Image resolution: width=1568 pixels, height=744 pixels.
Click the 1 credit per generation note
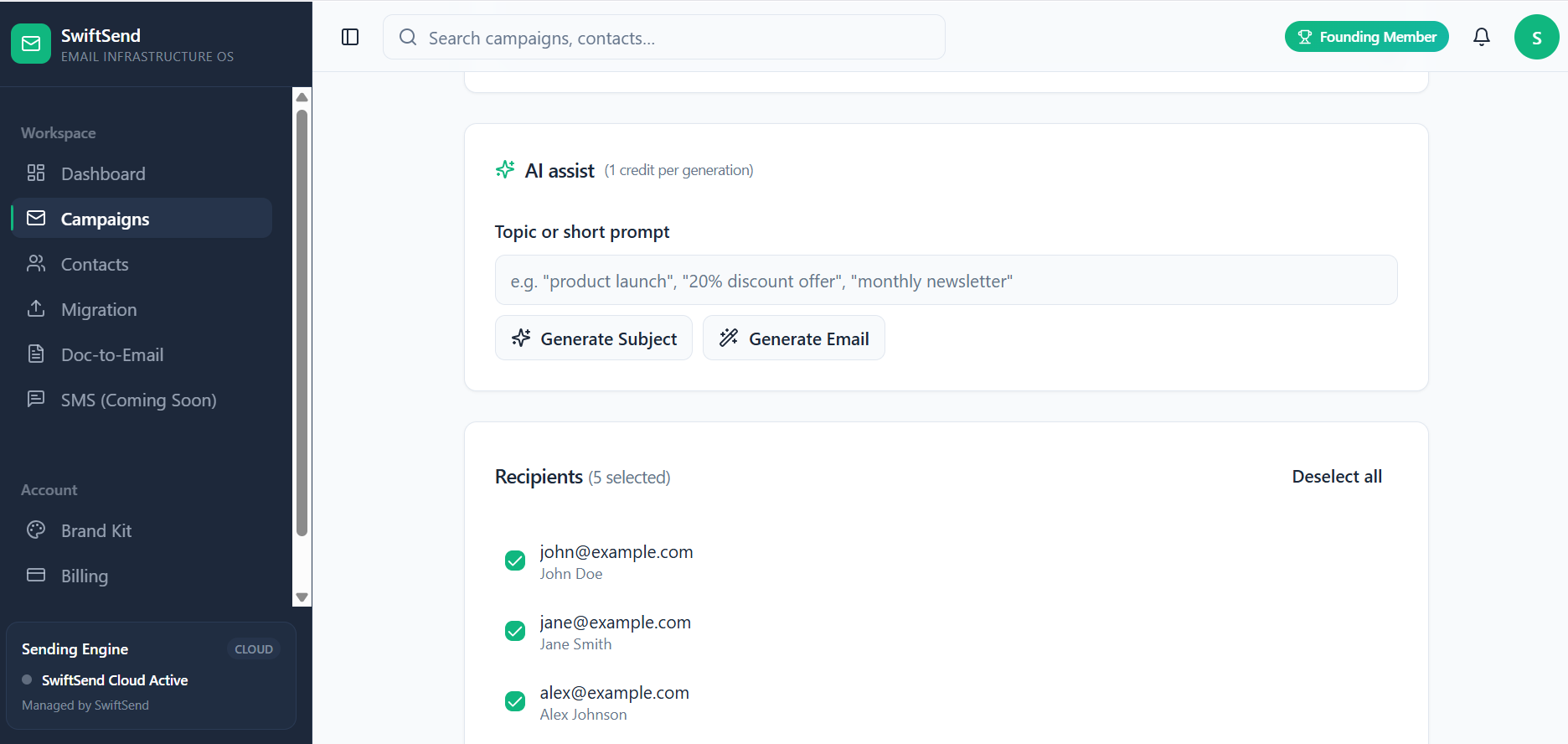(x=679, y=170)
